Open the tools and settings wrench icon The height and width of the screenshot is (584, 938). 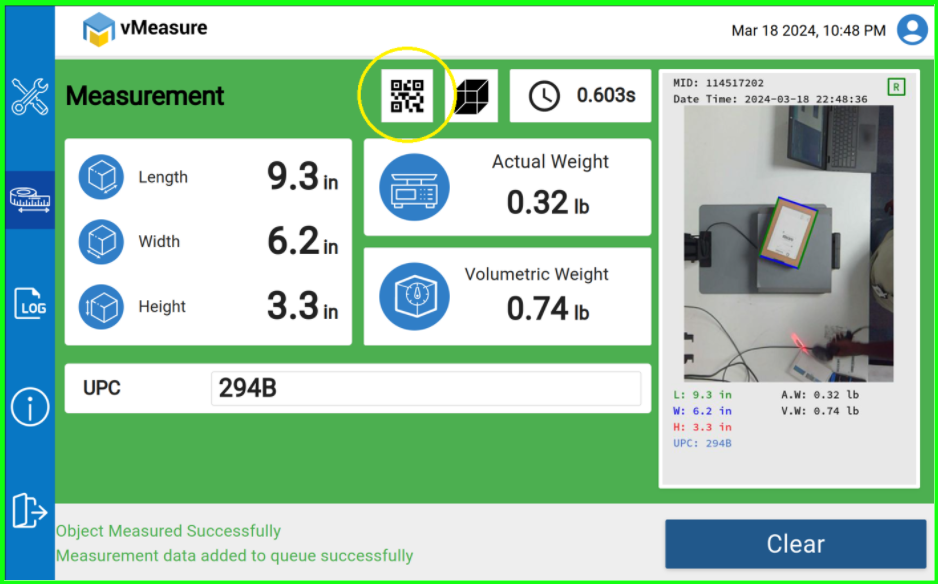[30, 97]
